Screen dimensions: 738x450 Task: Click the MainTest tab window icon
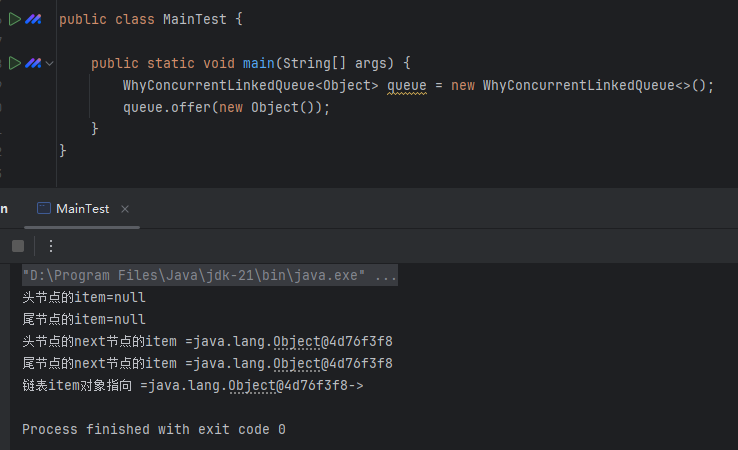pos(43,208)
